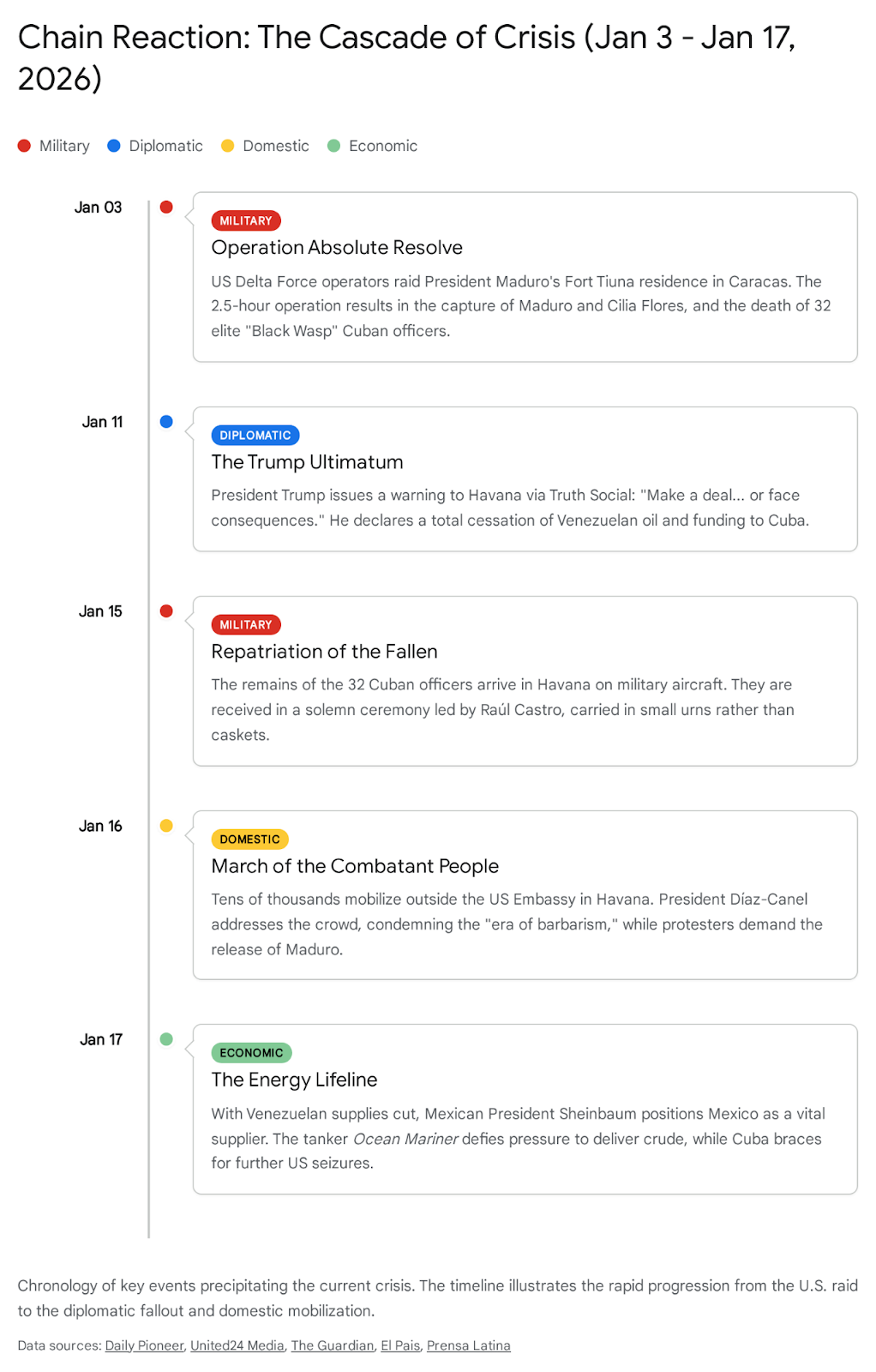
Task: Click the blue DIPLOMATIC badge
Action: click(255, 436)
